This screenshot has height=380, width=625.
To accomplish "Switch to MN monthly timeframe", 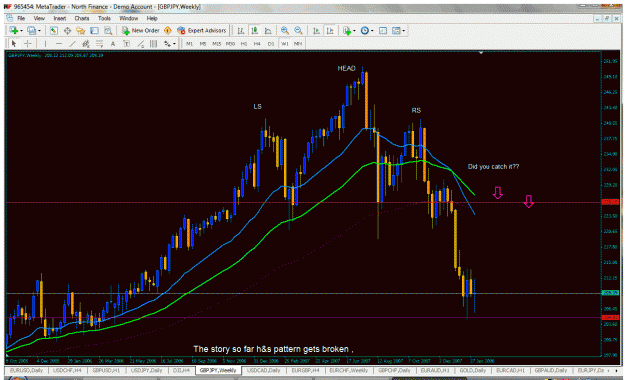I will pyautogui.click(x=298, y=43).
